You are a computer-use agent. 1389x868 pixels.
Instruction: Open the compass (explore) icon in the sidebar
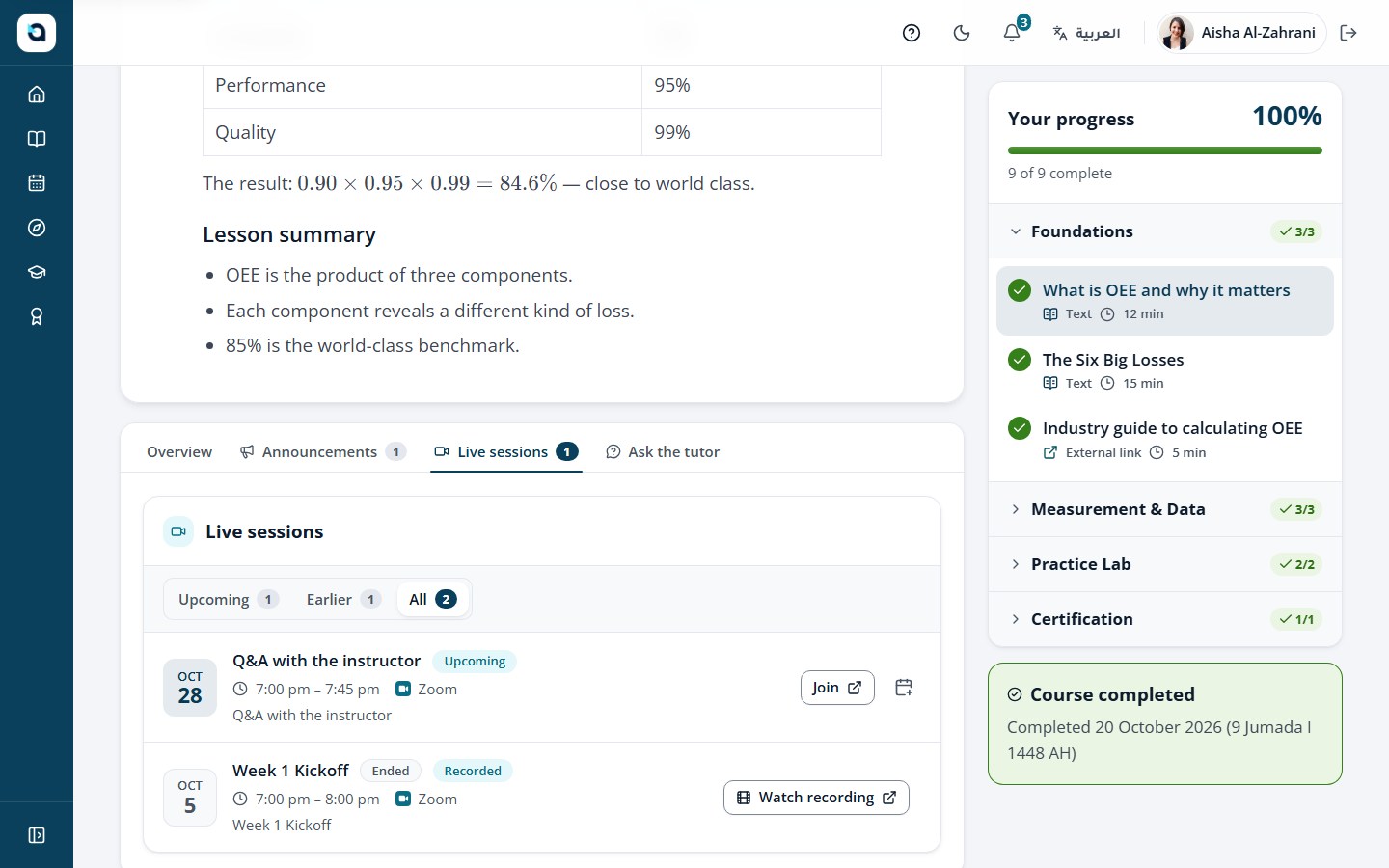(37, 228)
